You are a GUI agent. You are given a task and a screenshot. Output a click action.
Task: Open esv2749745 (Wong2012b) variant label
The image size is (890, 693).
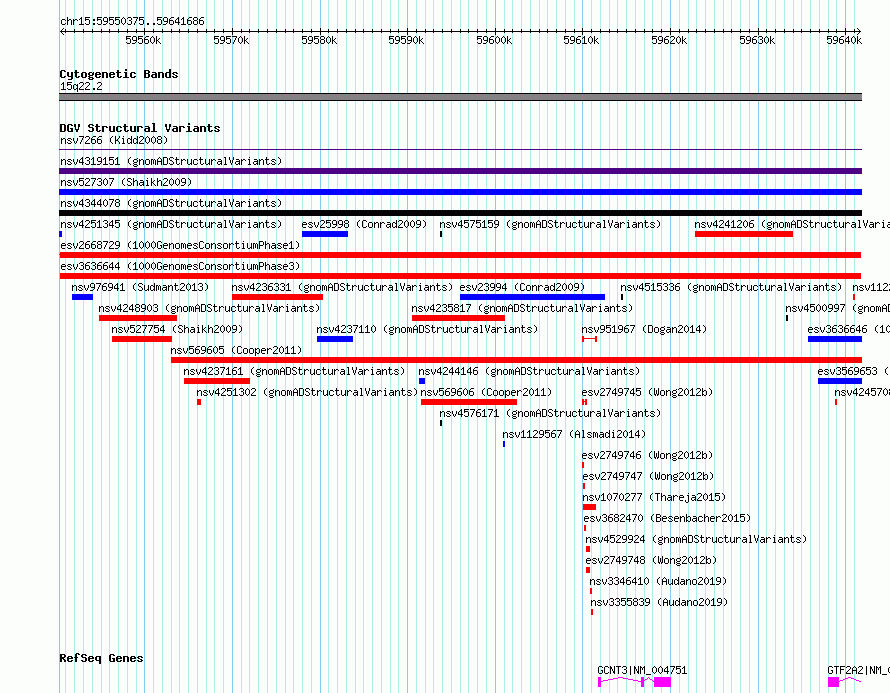(x=647, y=392)
